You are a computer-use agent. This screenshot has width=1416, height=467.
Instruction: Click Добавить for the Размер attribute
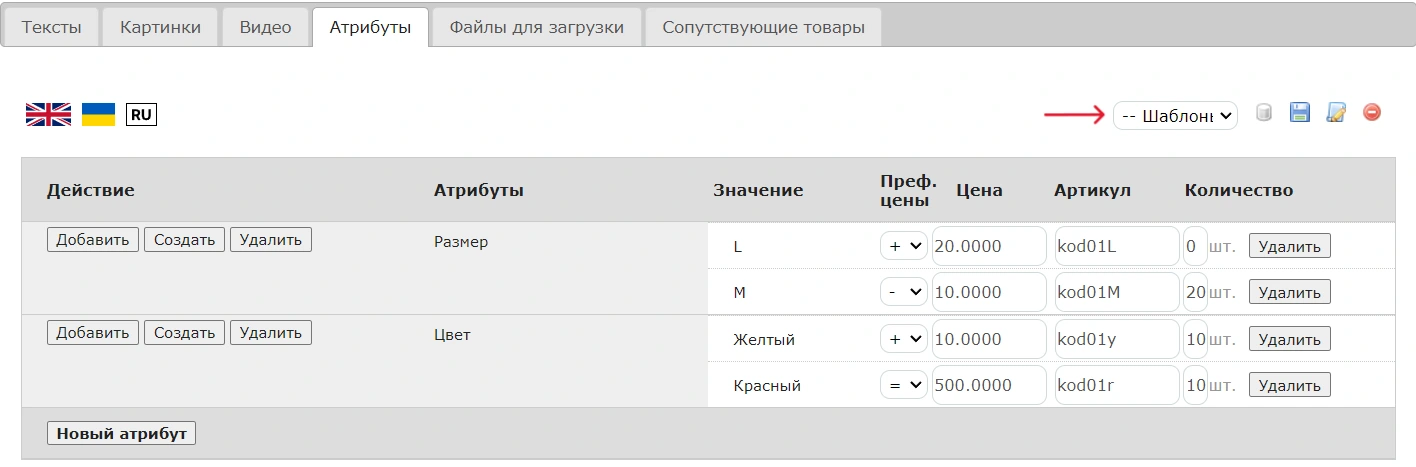[x=93, y=240]
